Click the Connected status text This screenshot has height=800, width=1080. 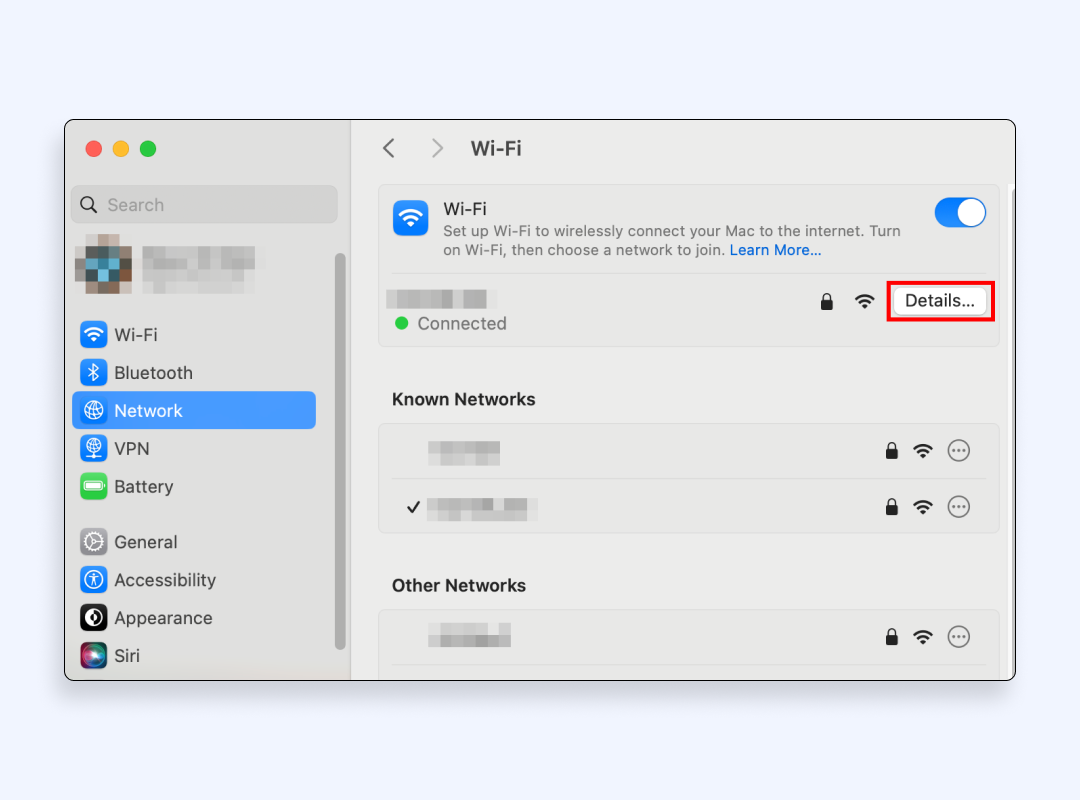click(462, 323)
